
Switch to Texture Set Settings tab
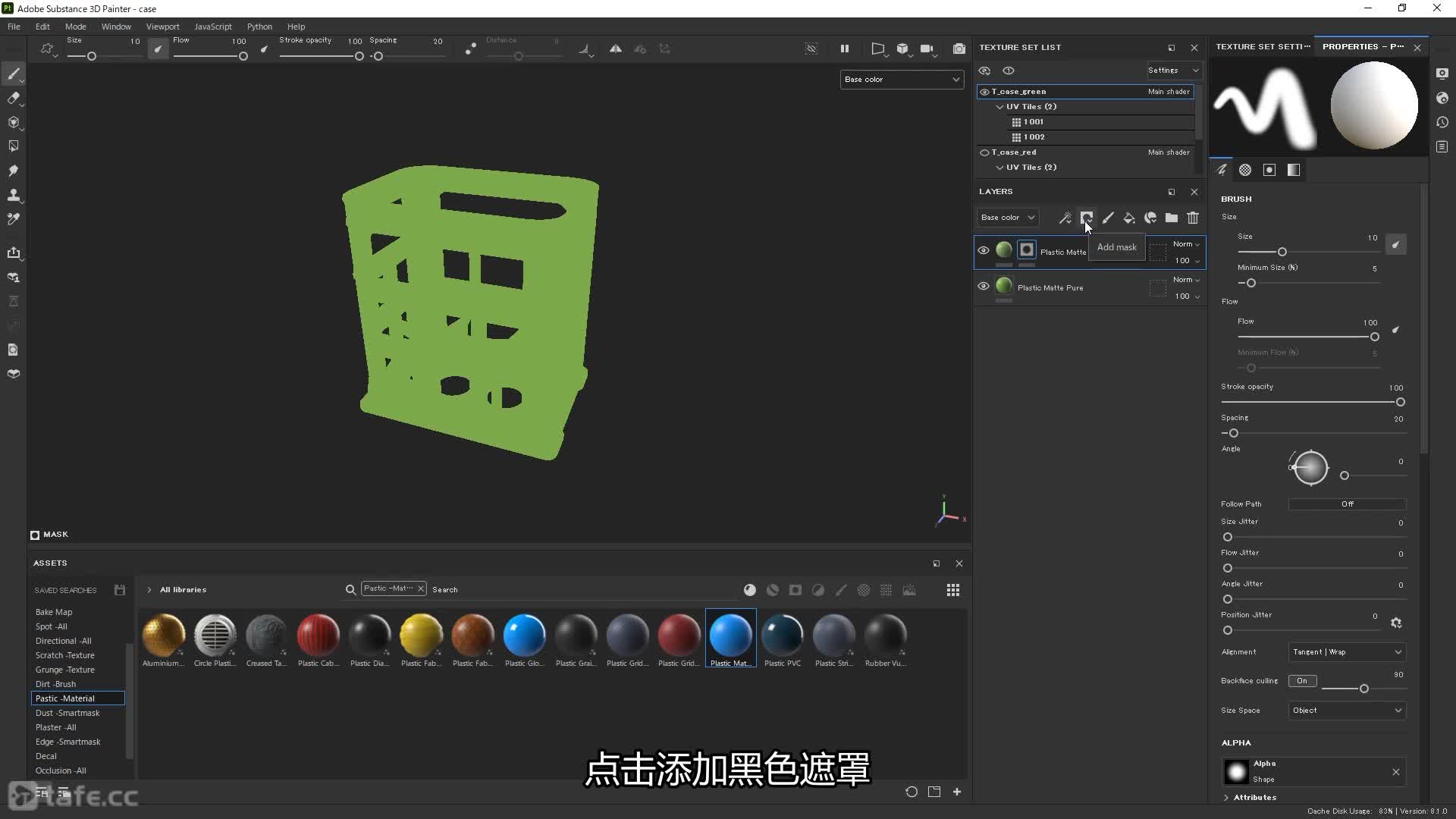click(1263, 47)
